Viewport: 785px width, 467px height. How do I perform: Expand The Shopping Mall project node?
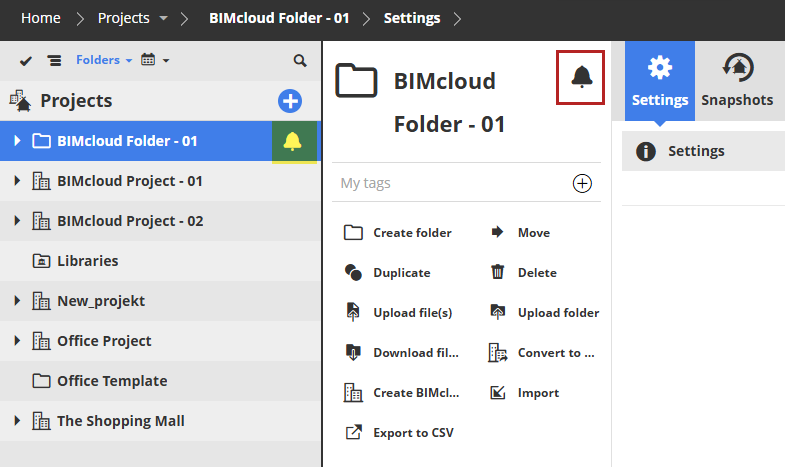pos(17,421)
